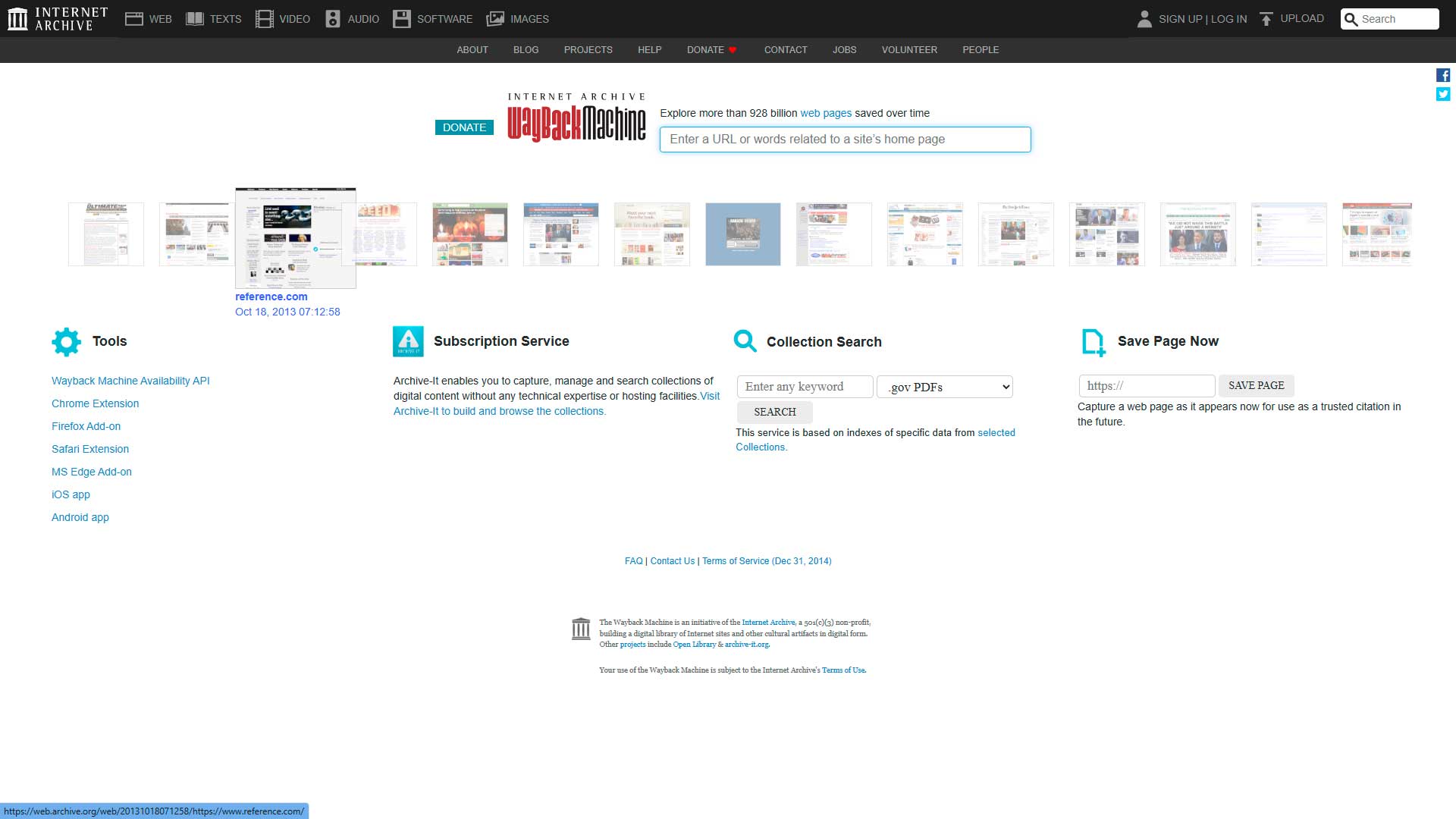Open the Safari Extension link
The width and height of the screenshot is (1456, 819).
[90, 449]
